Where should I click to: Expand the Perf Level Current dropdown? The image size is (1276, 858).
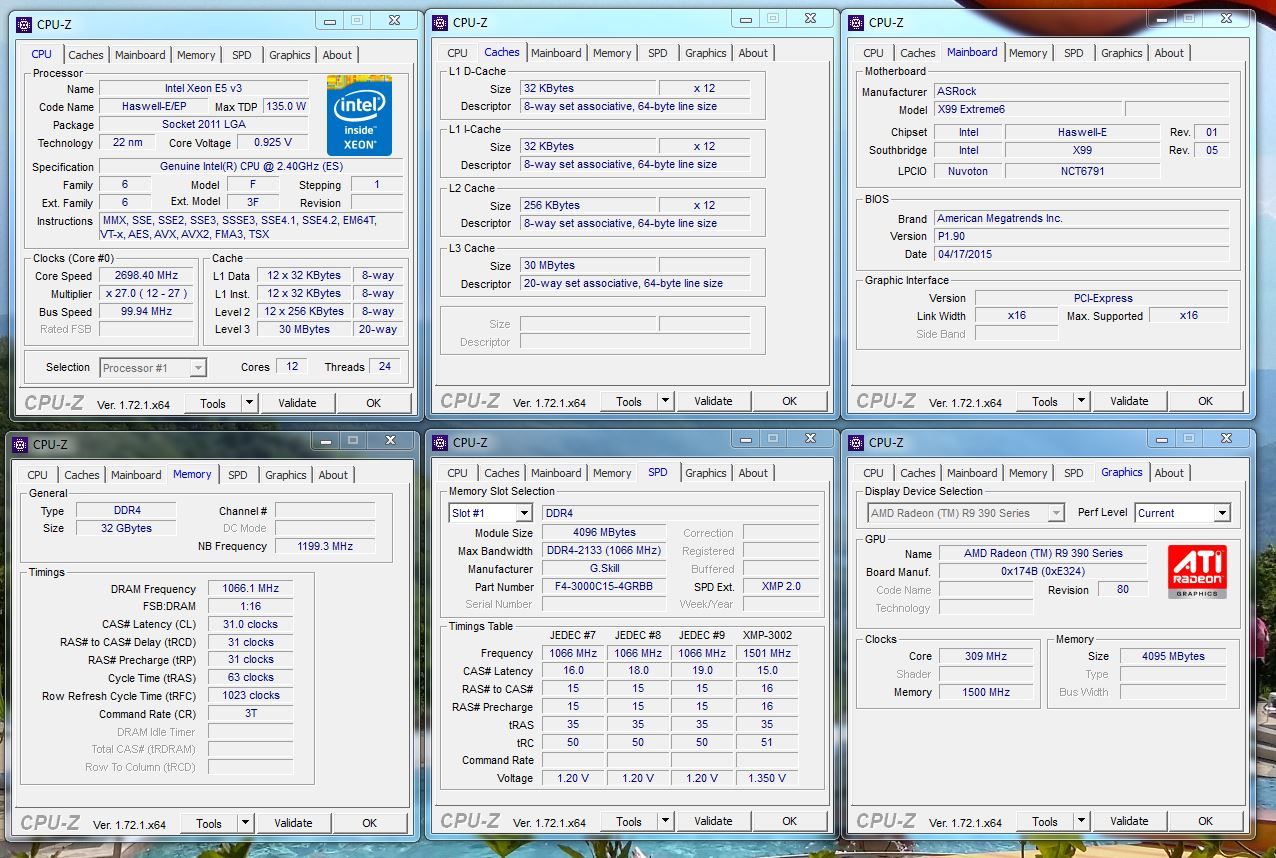(1221, 513)
